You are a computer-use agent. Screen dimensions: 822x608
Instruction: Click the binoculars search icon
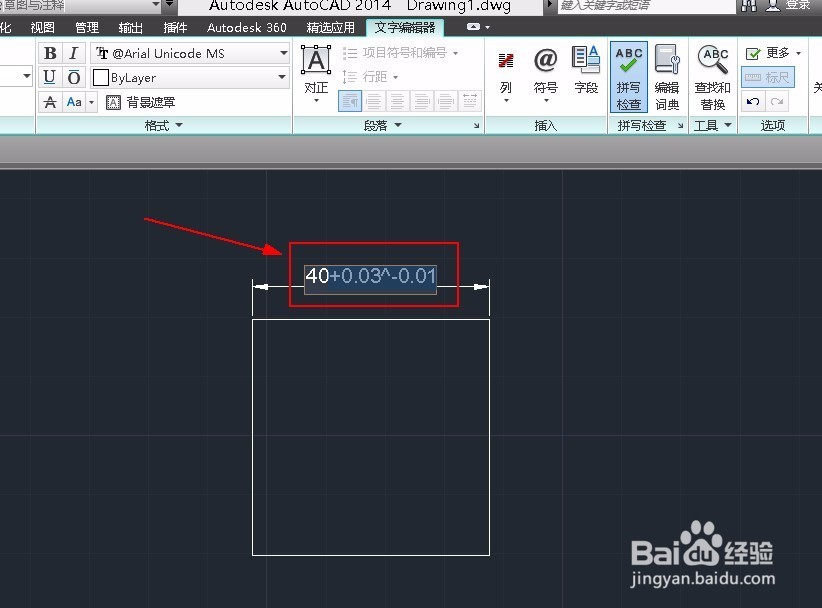[x=749, y=6]
